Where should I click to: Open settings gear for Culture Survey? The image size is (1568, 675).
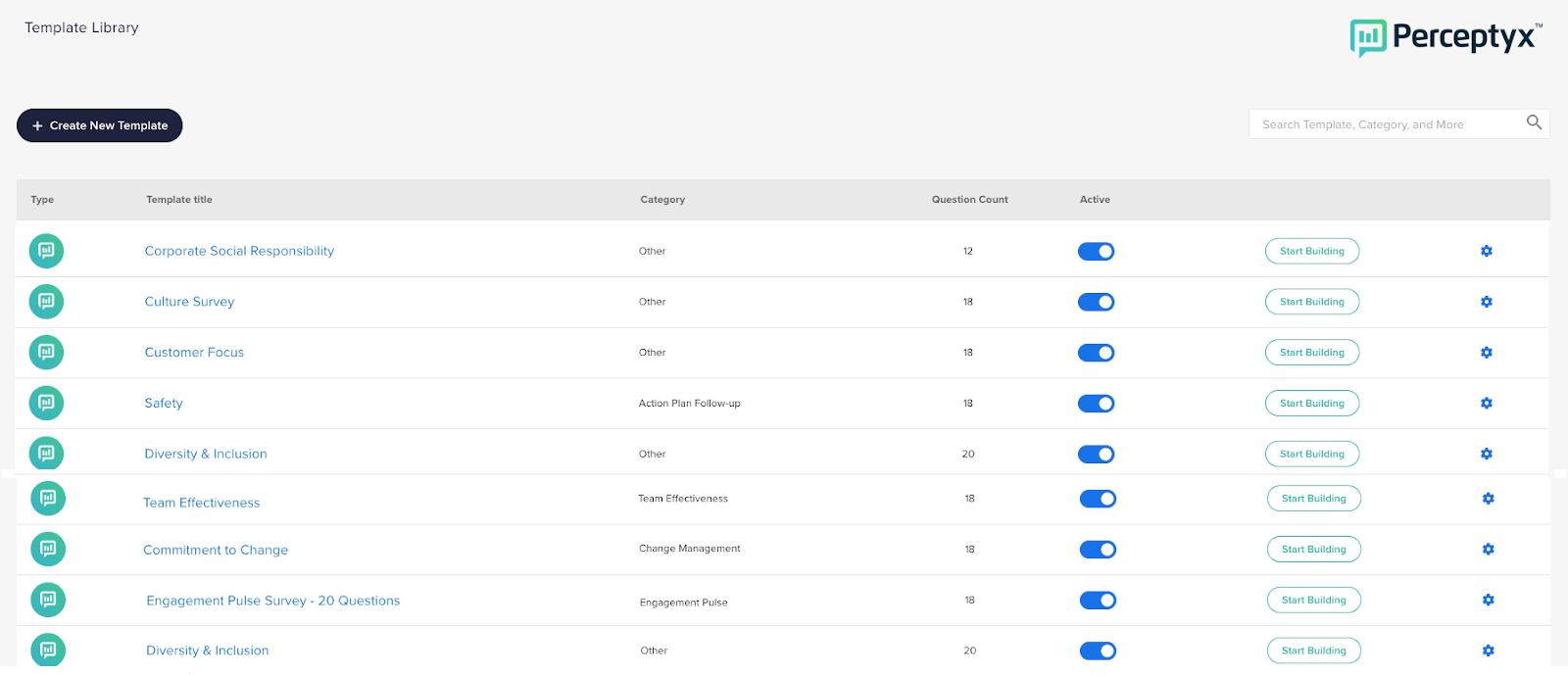click(1487, 302)
